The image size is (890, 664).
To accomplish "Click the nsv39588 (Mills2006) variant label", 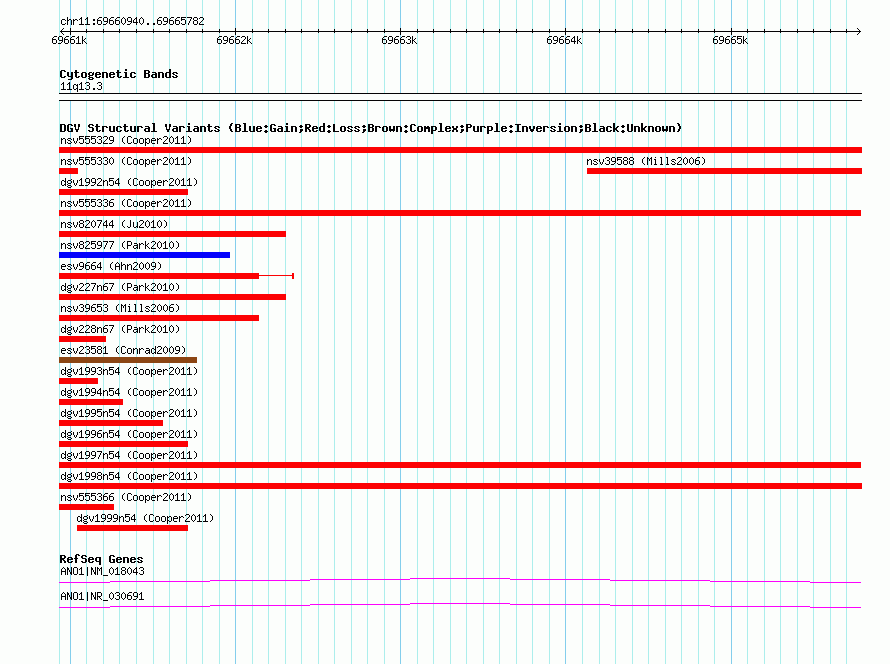I will pyautogui.click(x=646, y=161).
